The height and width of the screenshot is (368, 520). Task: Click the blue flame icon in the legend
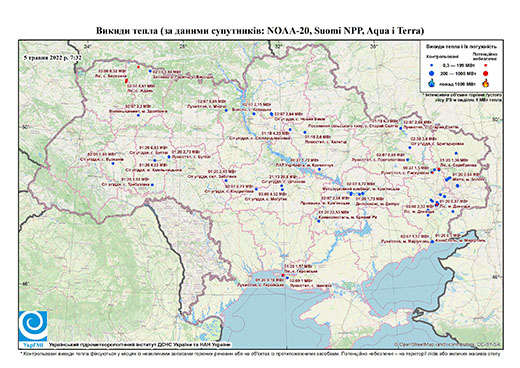tap(432, 83)
